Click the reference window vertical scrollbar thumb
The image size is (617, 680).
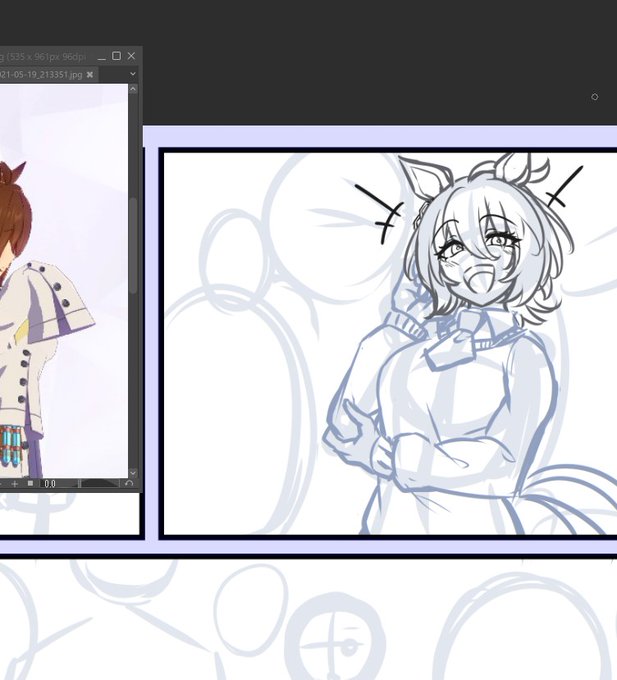pyautogui.click(x=133, y=245)
